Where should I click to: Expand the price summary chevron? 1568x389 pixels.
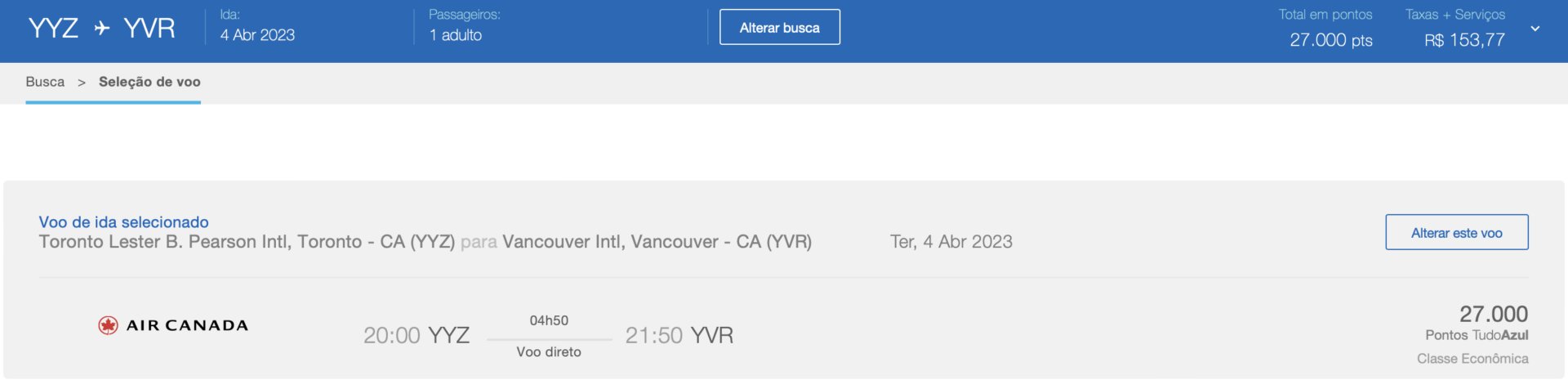pos(1535,29)
